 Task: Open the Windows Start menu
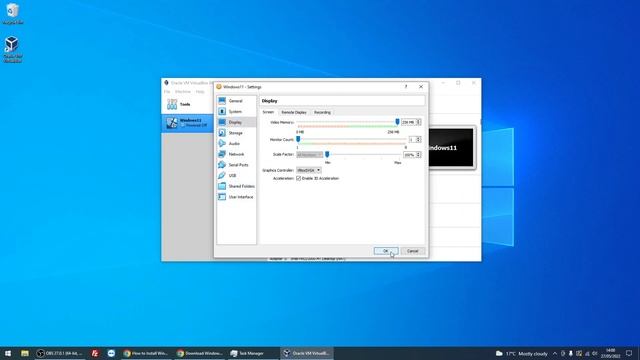point(8,353)
